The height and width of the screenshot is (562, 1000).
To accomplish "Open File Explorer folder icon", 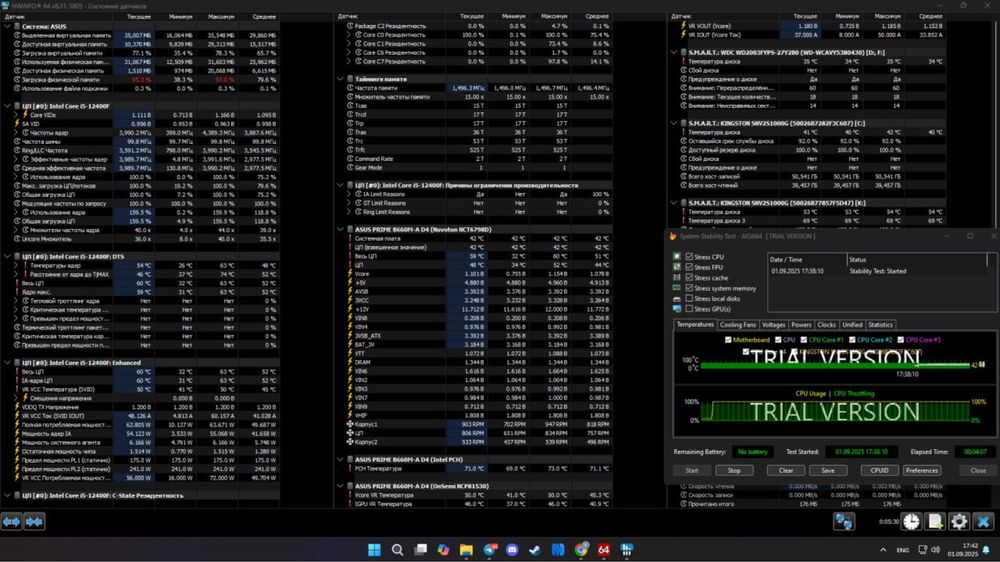I will tap(466, 549).
